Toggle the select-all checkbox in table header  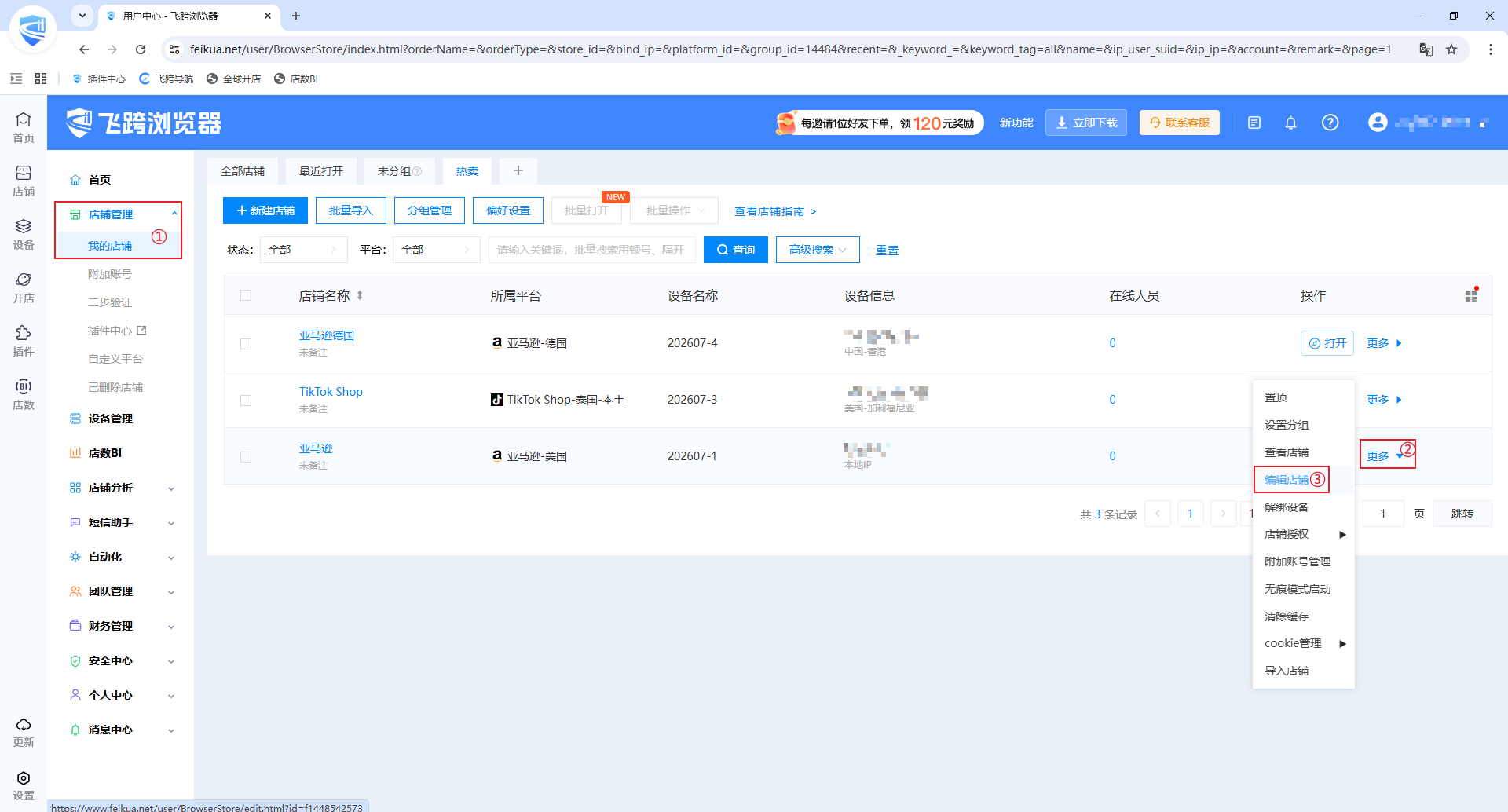pos(246,295)
